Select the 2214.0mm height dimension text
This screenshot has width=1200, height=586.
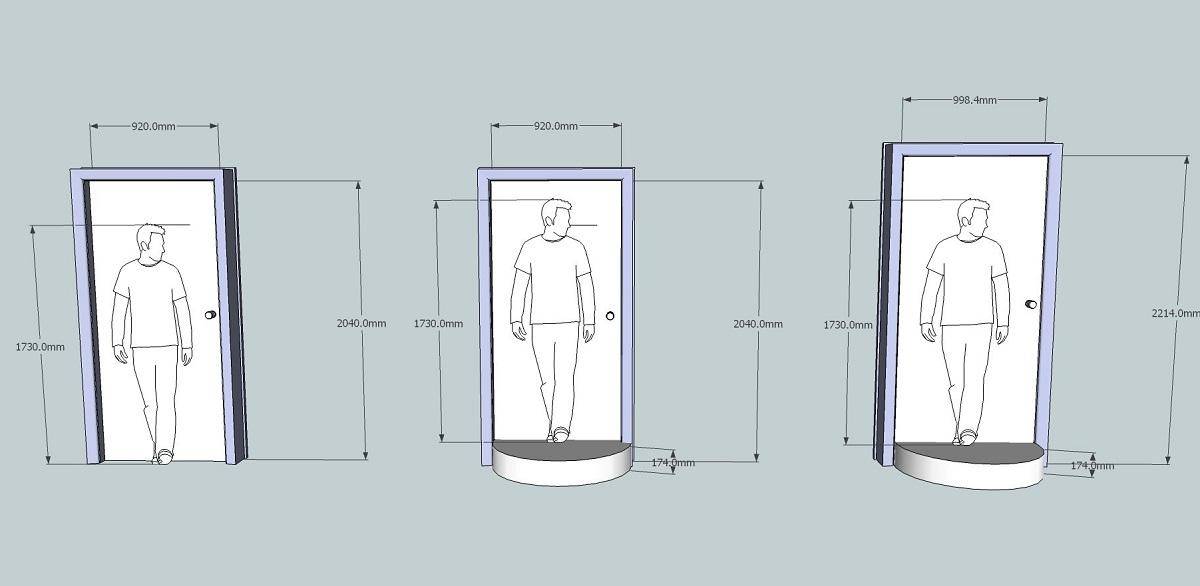[1174, 313]
